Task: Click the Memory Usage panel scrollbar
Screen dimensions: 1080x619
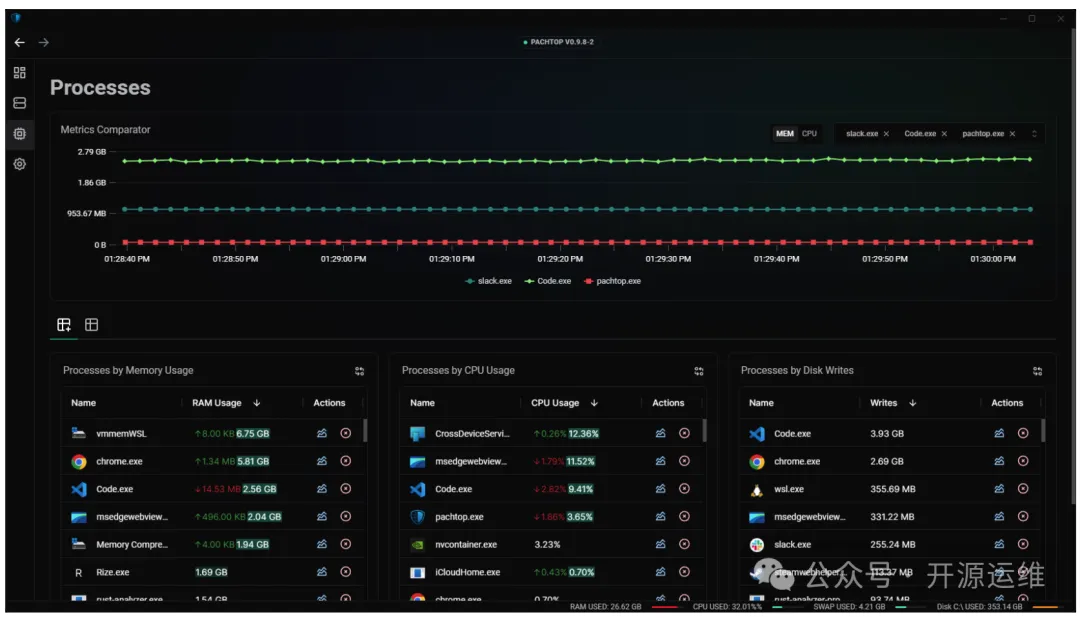Action: tap(365, 431)
